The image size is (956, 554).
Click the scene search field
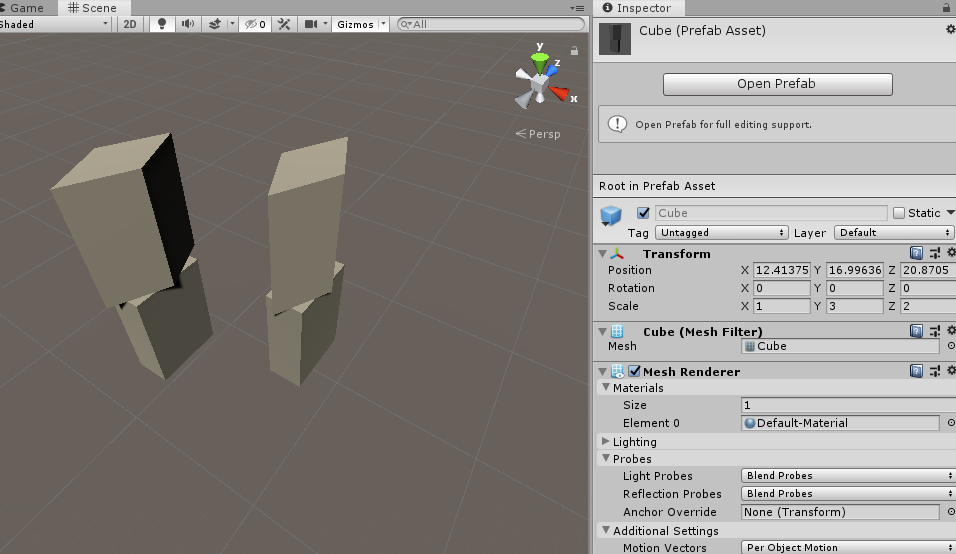491,24
